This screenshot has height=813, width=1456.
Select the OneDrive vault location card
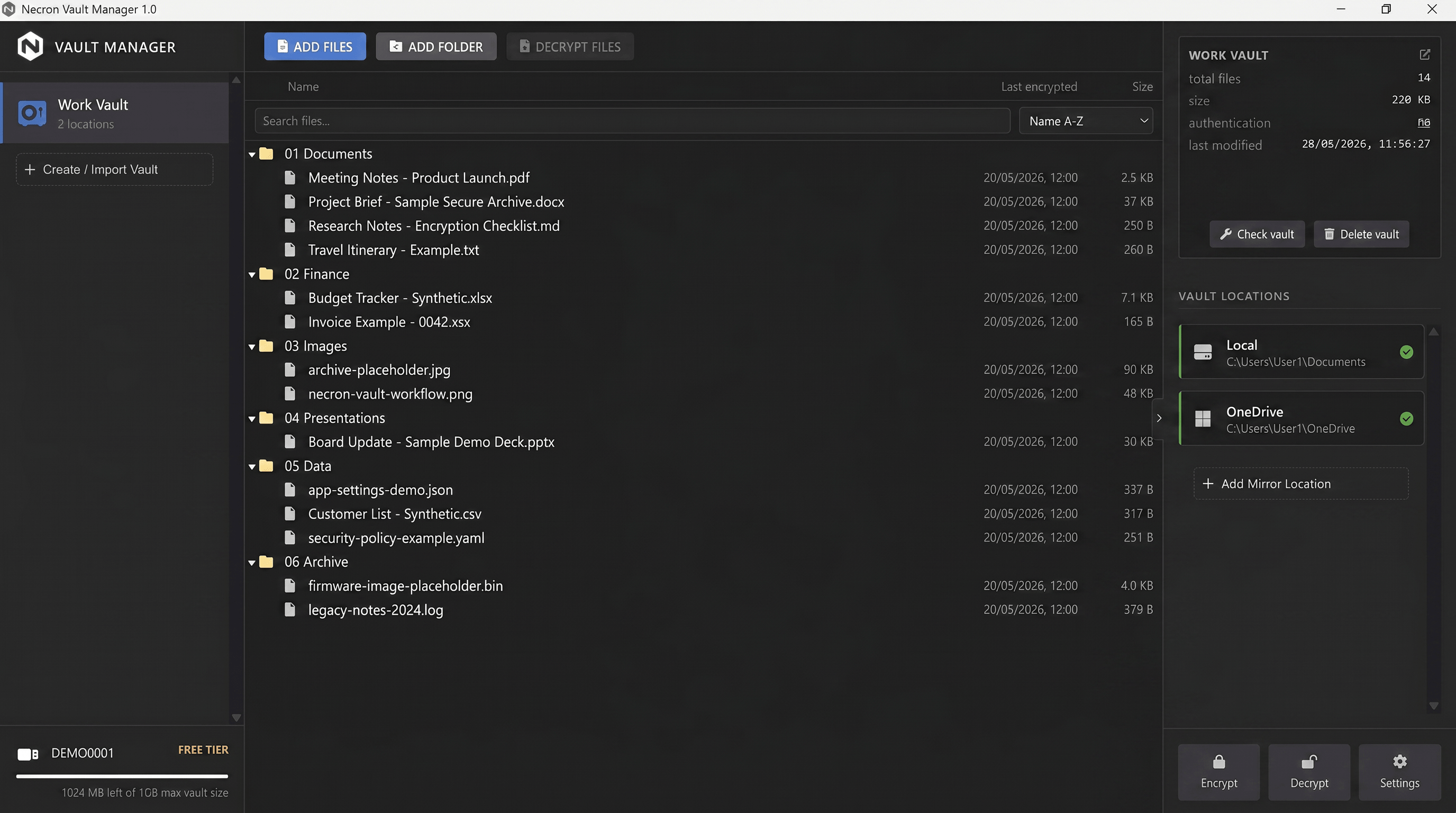tap(1301, 418)
